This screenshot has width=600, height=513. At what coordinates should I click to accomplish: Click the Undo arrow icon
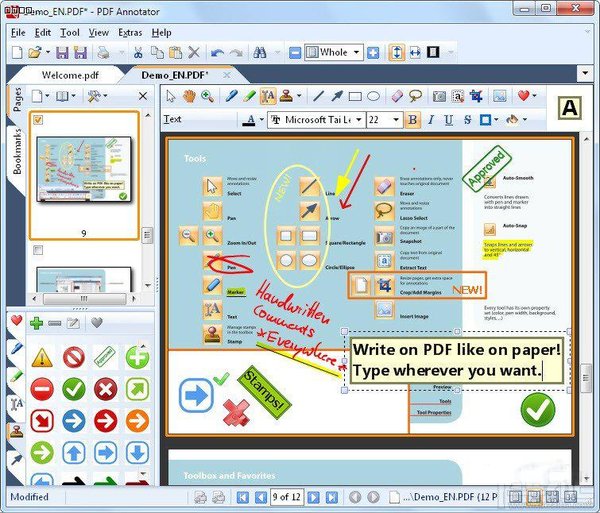tap(217, 52)
